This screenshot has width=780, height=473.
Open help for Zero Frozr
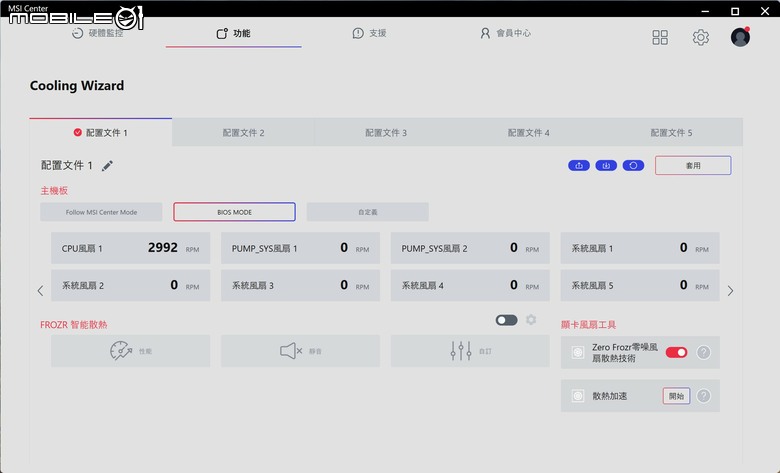[x=703, y=352]
